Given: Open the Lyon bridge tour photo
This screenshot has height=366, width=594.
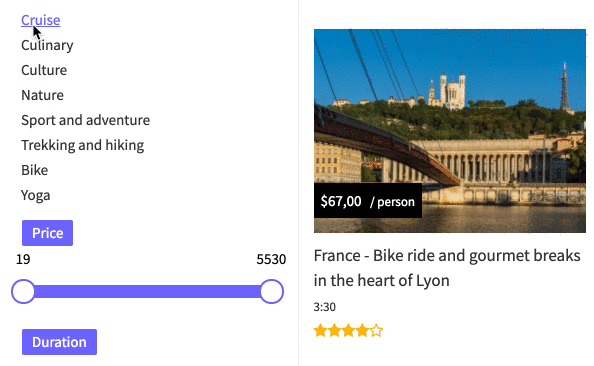Looking at the screenshot, I should pos(450,131).
